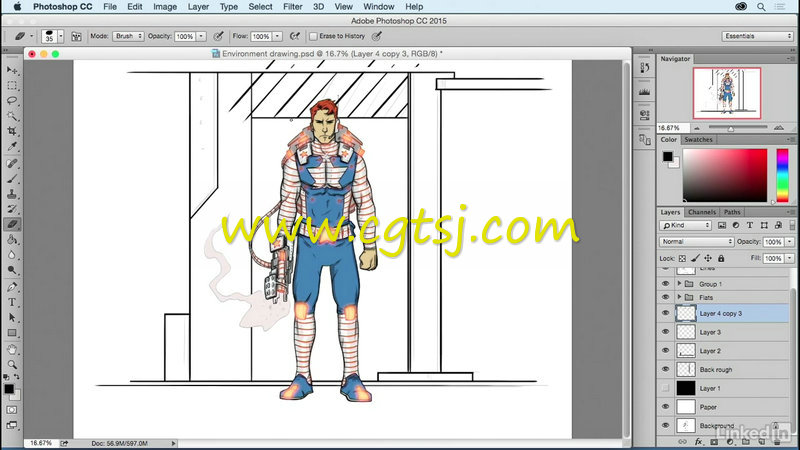Lock all on the selected layer
This screenshot has width=800, height=450.
[x=721, y=258]
